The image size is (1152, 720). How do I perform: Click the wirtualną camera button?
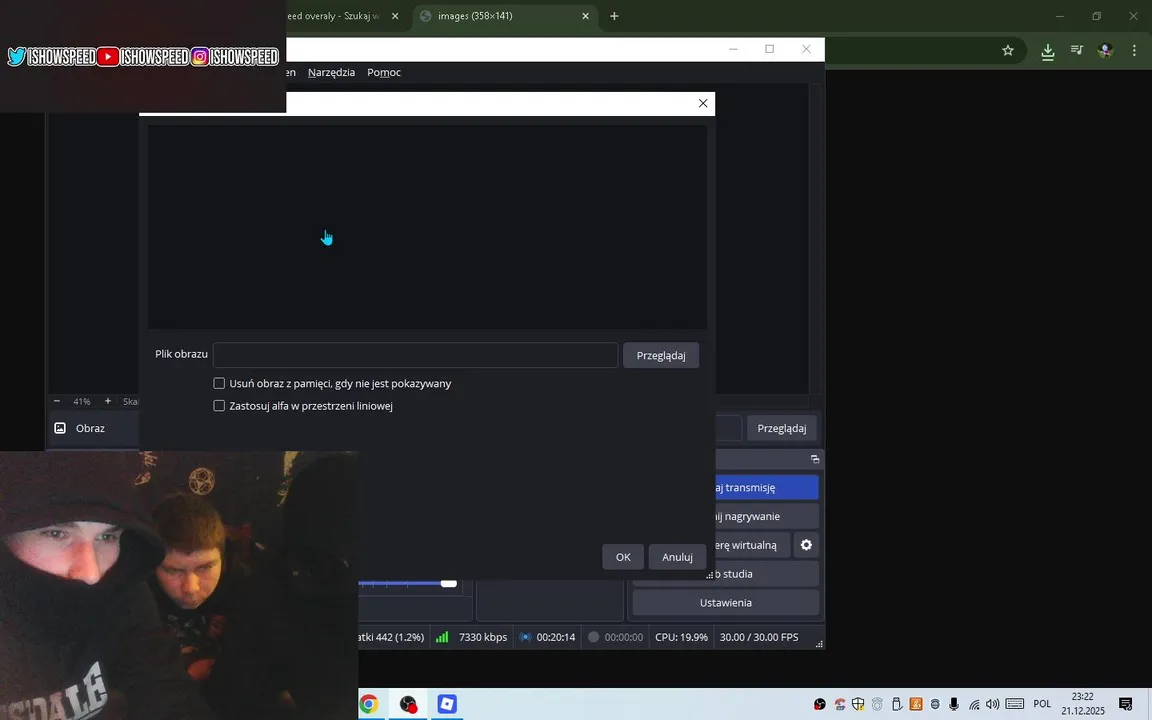(x=752, y=545)
